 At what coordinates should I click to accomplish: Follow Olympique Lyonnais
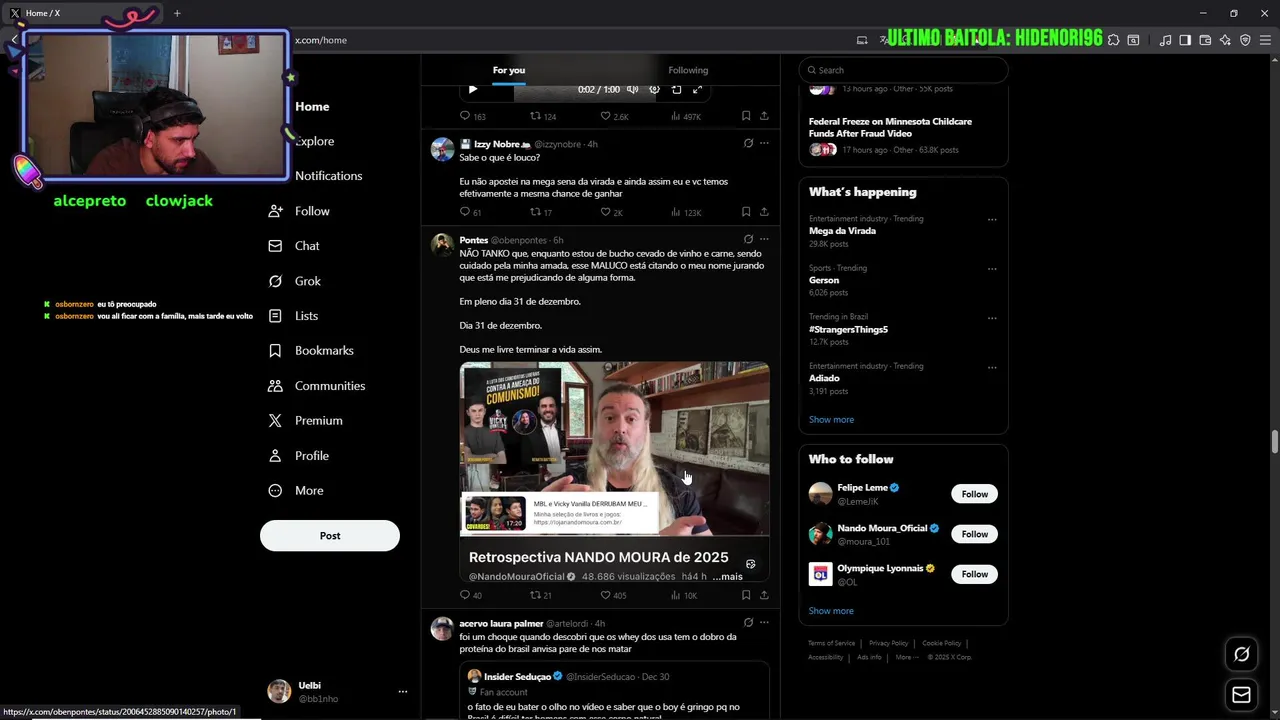tap(974, 574)
